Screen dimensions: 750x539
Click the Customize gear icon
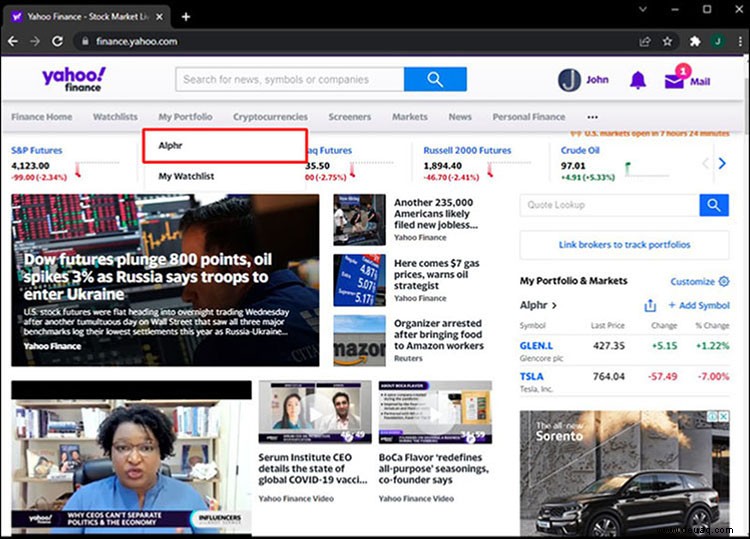(724, 281)
